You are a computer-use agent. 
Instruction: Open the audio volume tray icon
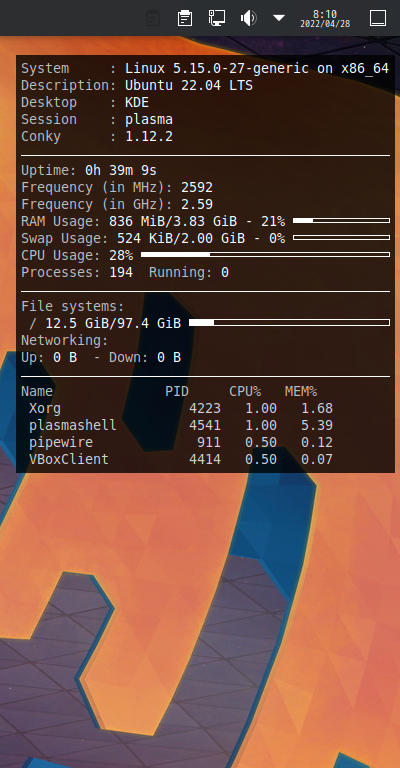coord(248,18)
